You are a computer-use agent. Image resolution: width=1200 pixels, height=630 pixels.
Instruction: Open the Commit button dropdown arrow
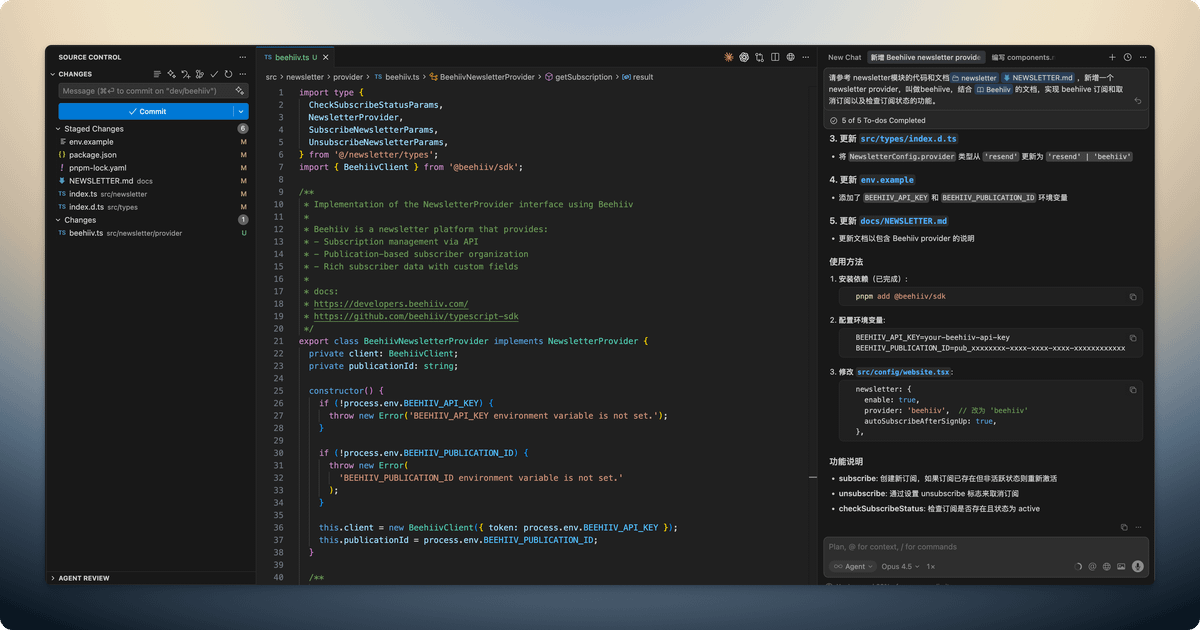point(241,111)
